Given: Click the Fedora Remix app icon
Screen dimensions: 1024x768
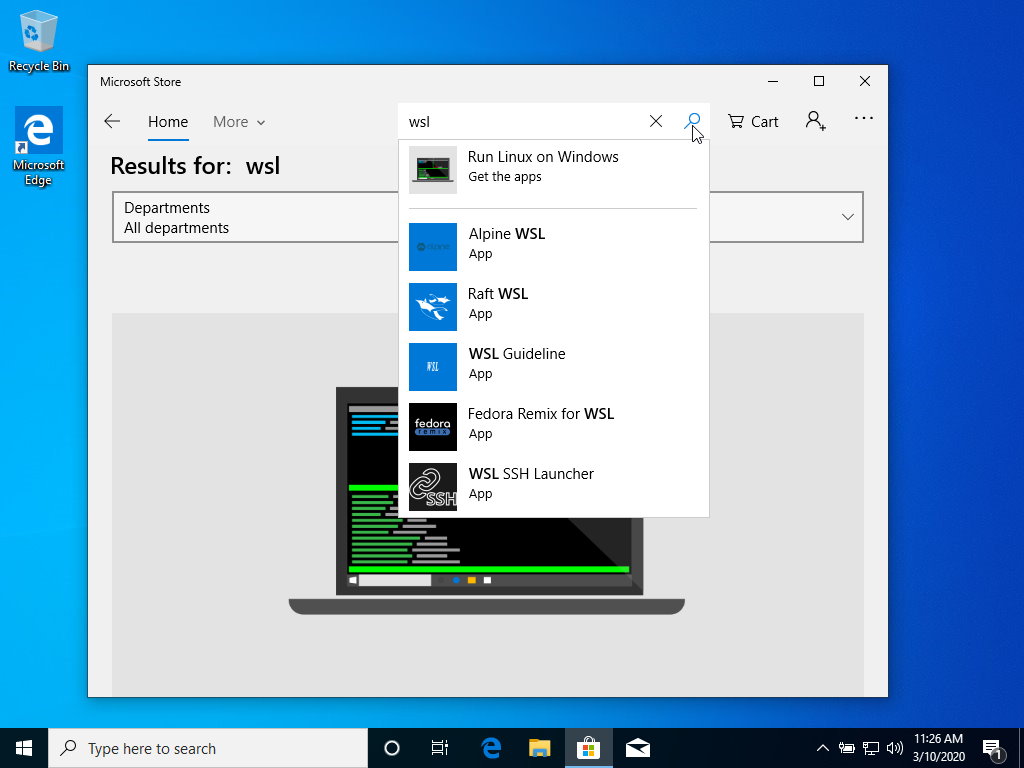Looking at the screenshot, I should [x=433, y=427].
